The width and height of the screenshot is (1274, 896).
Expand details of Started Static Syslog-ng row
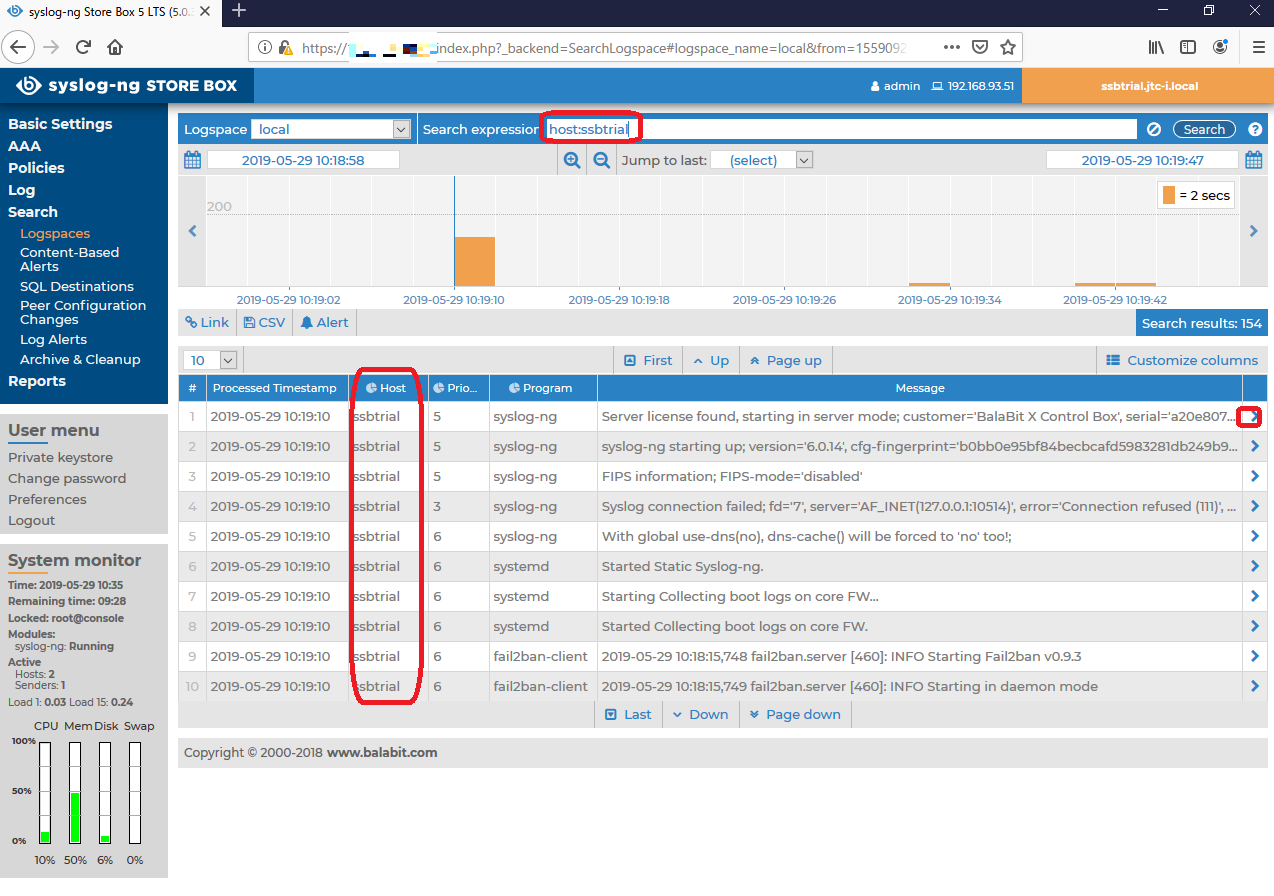1255,566
